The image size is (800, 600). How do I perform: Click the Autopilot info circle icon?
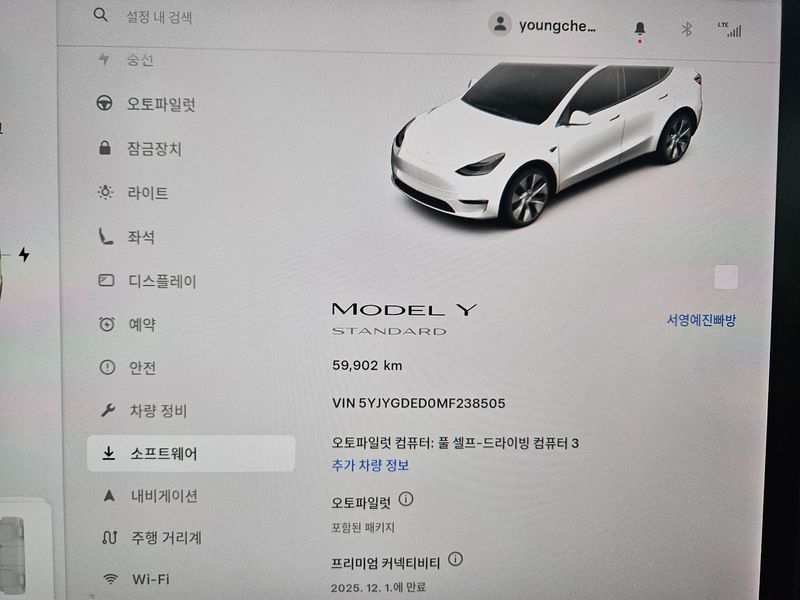(x=406, y=499)
